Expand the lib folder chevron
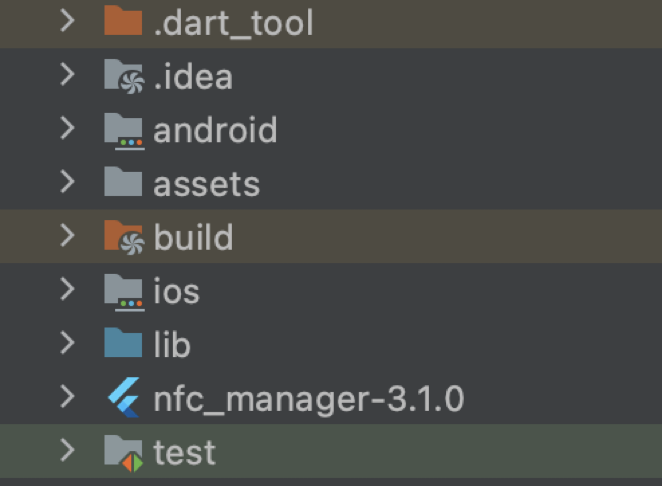The width and height of the screenshot is (662, 486). (x=67, y=345)
